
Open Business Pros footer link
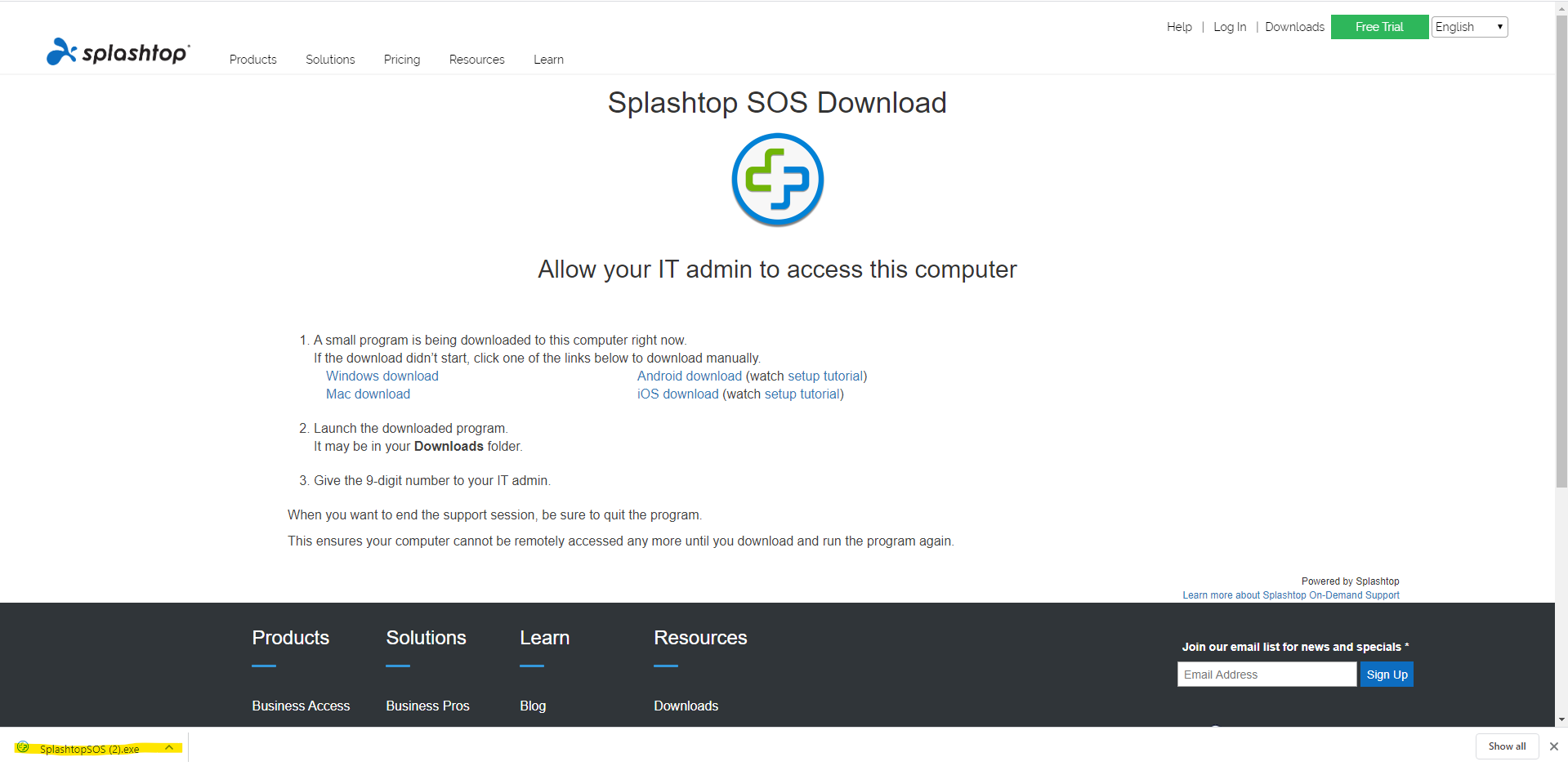[x=427, y=706]
